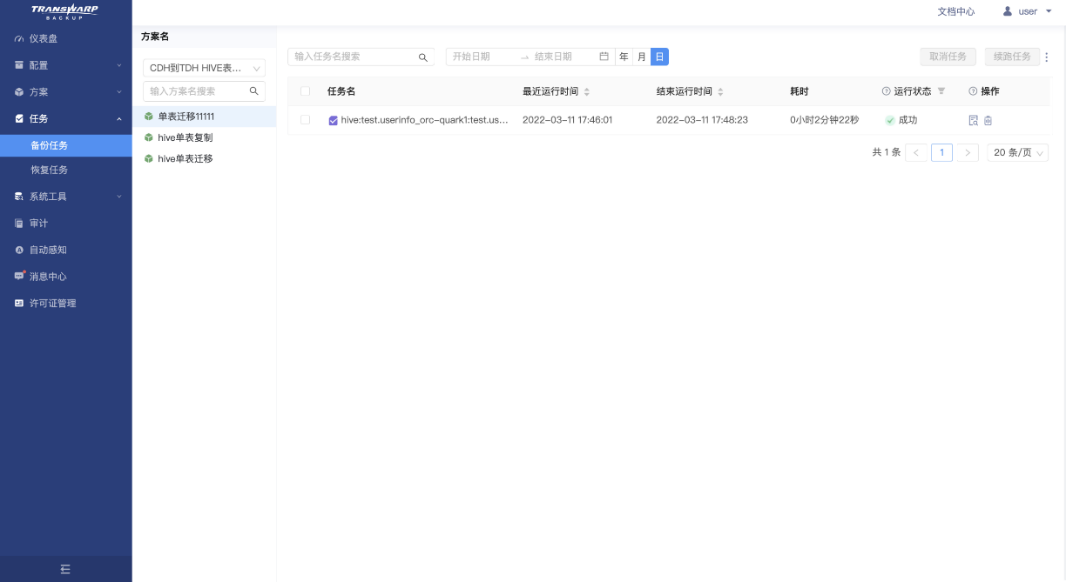The width and height of the screenshot is (1067, 582).
Task: Open the 20 条/页 page size dropdown
Action: click(x=1018, y=152)
